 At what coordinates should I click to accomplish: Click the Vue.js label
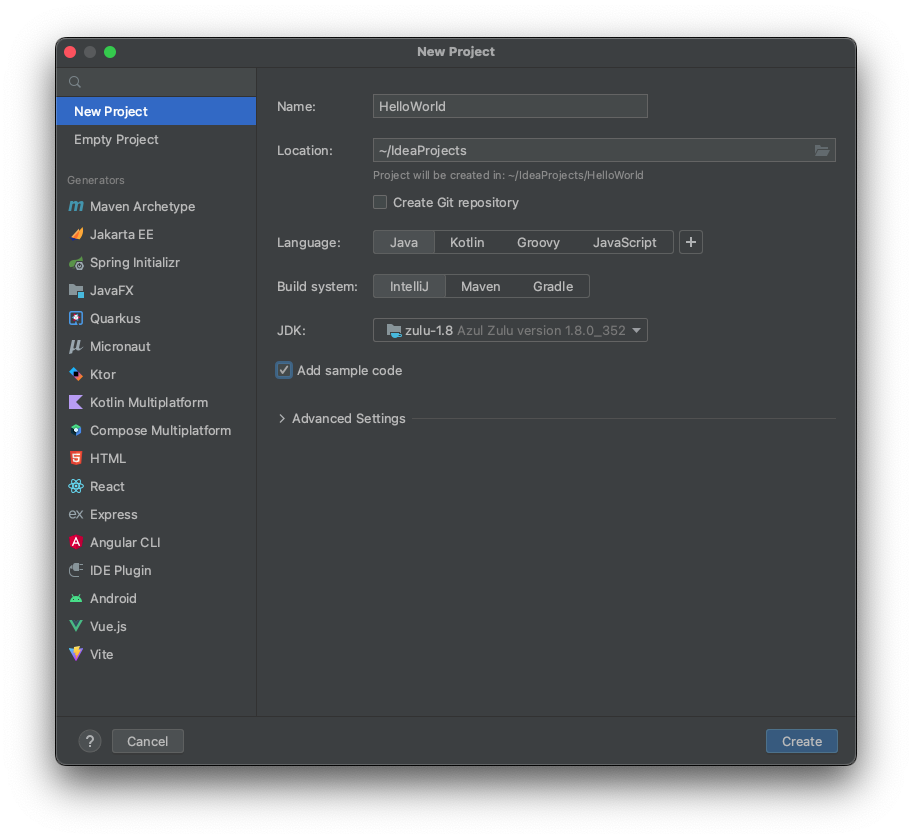point(108,627)
